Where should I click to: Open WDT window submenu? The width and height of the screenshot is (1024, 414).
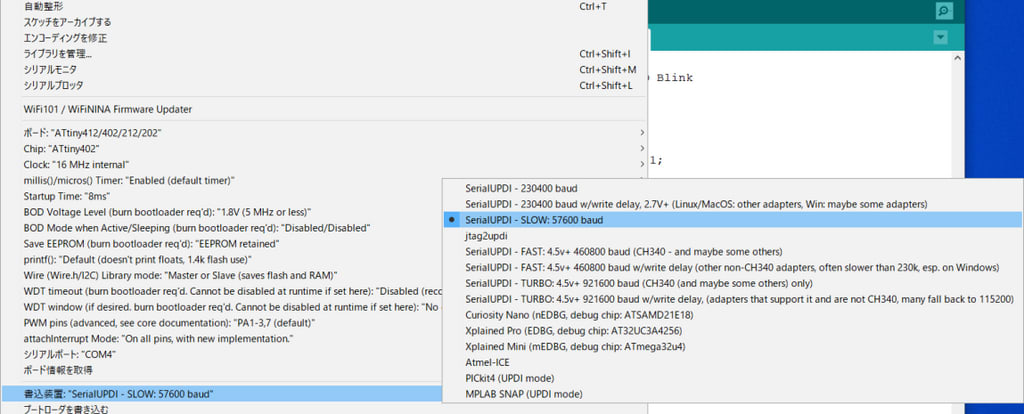click(222, 306)
